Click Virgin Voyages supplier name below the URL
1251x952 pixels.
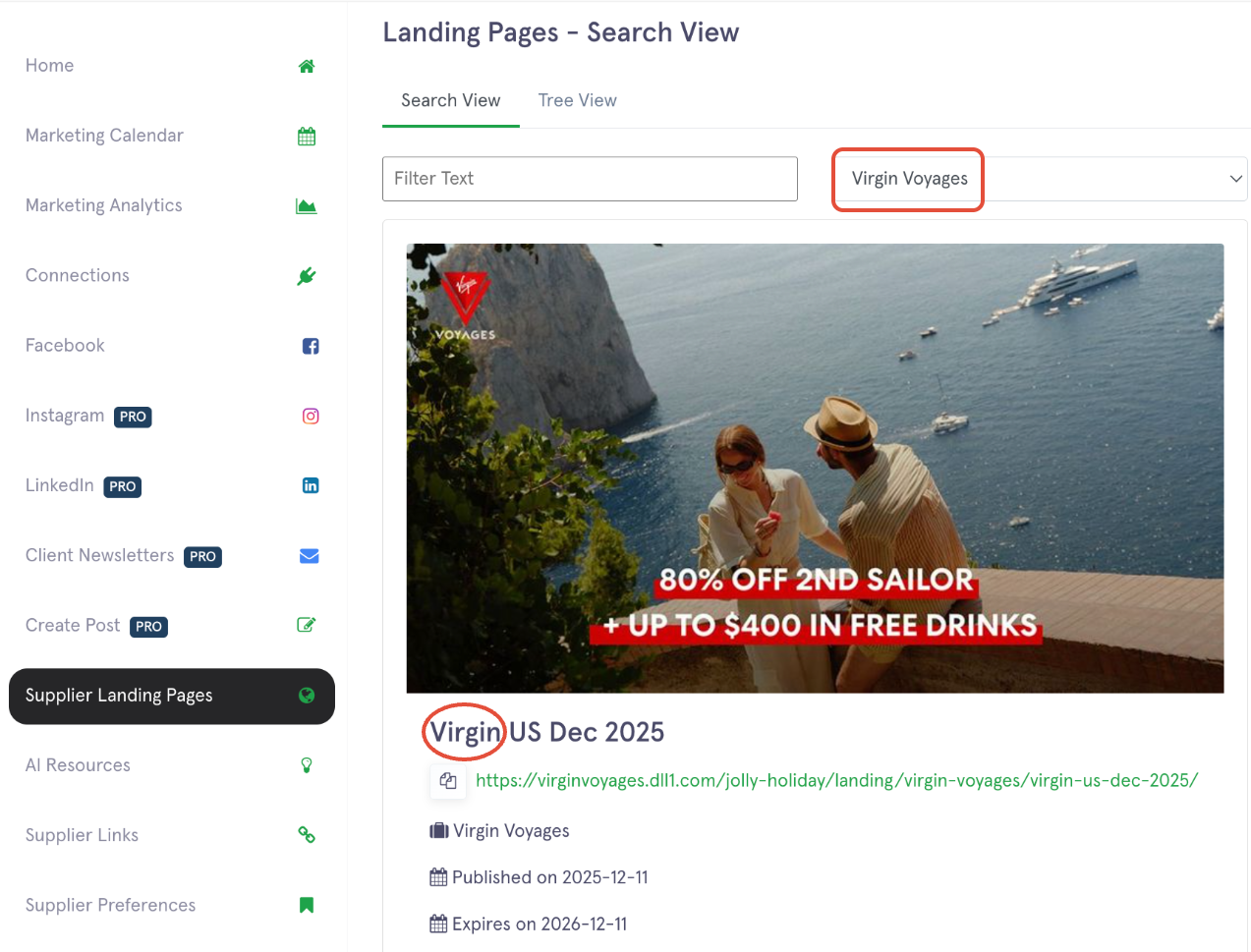click(511, 831)
